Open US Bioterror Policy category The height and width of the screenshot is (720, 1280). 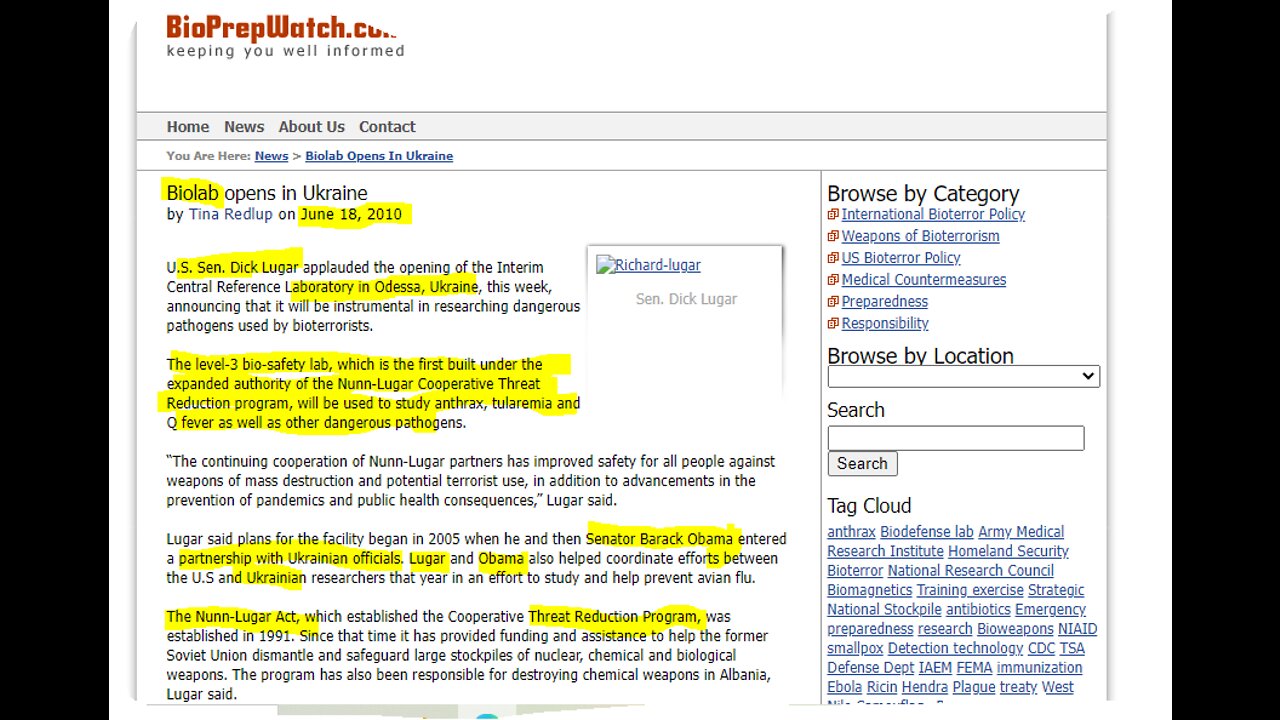pos(900,258)
